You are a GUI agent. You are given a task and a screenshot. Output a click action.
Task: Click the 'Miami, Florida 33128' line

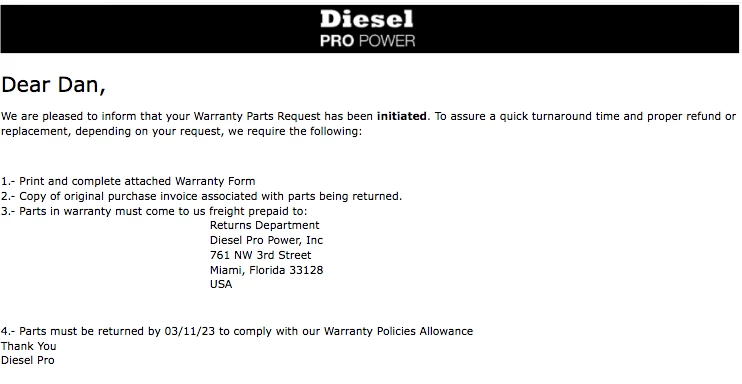[x=266, y=270]
